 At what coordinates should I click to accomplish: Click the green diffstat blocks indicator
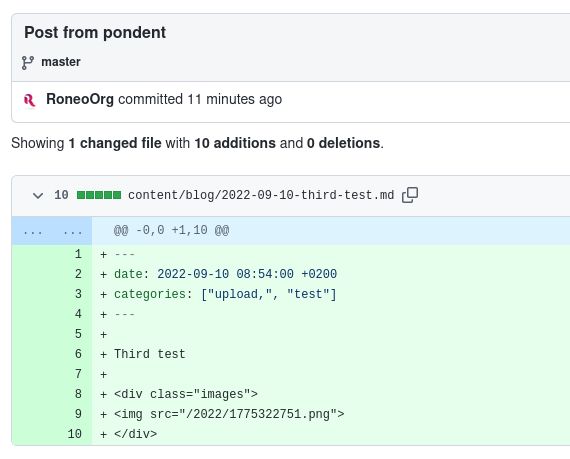(99, 195)
